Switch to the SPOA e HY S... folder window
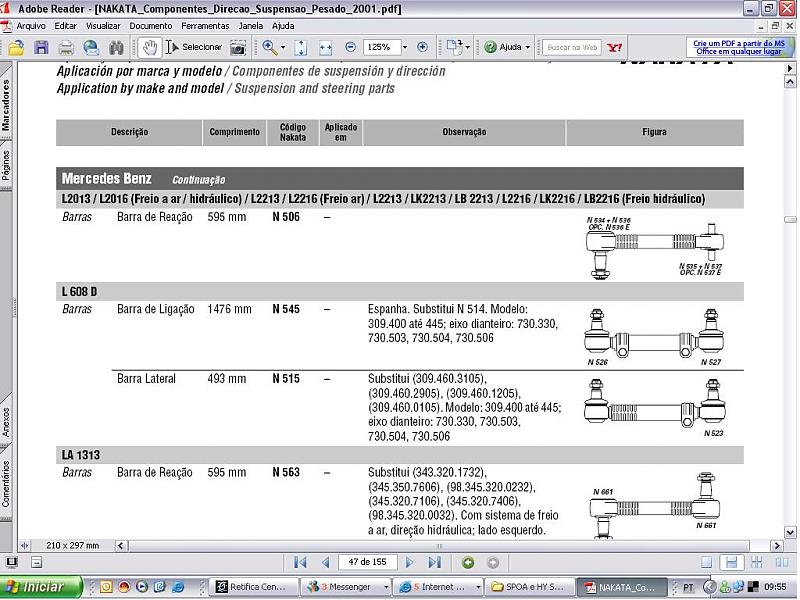Screen dimensions: 800x600 coord(530,587)
